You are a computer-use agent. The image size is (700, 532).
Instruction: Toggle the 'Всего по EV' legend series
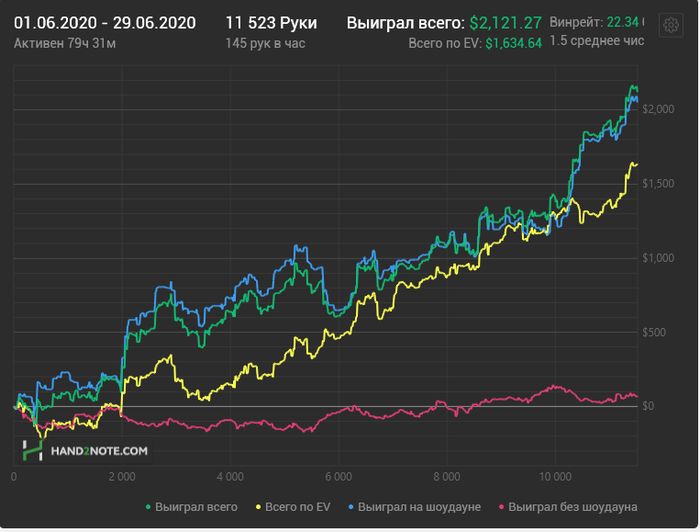(293, 507)
